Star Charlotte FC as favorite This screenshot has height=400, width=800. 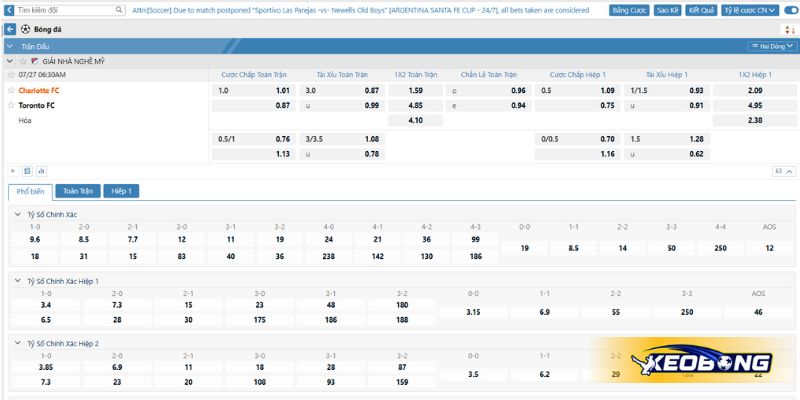coord(11,90)
